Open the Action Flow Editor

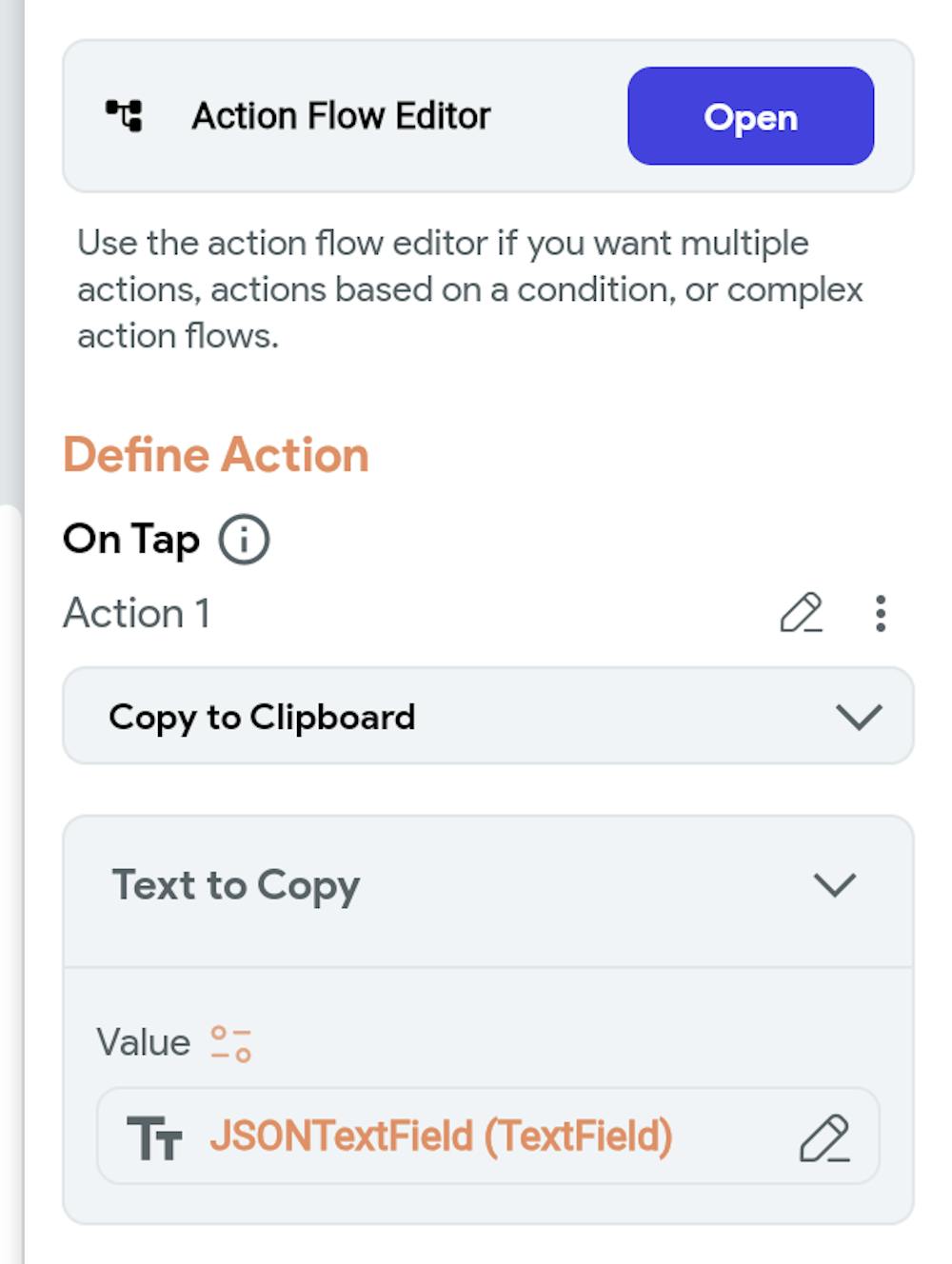(x=750, y=116)
